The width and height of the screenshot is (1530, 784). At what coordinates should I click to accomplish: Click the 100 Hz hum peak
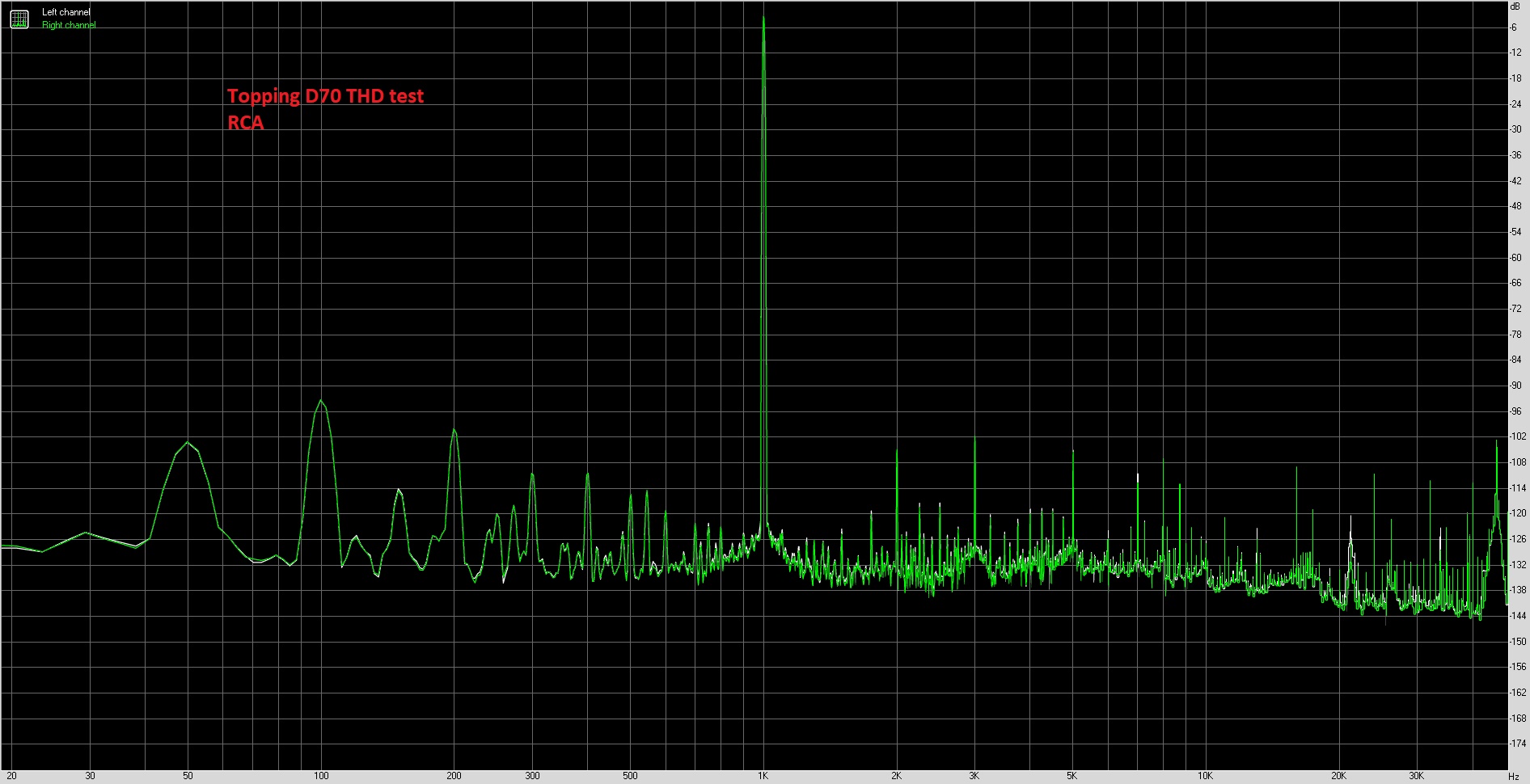coord(321,402)
